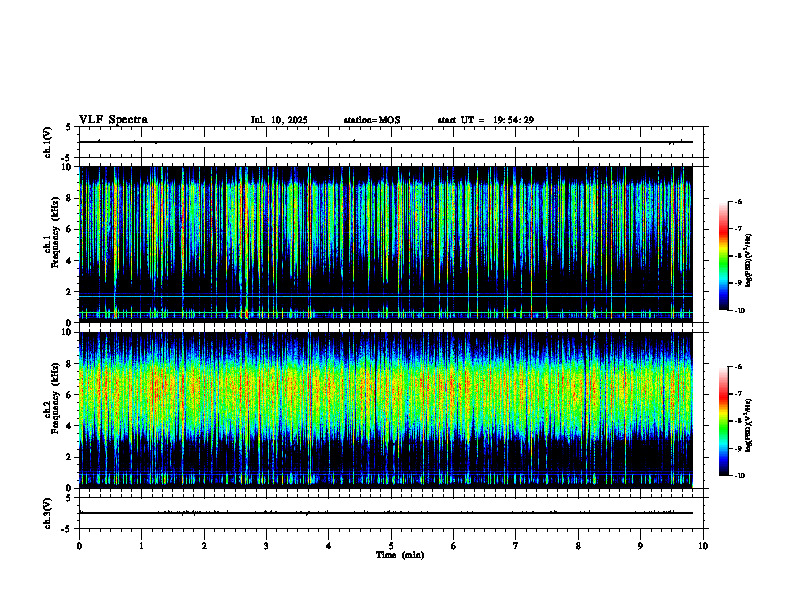Click the "2" tick on the time axis
Viewport: 792px width, 612px height.
click(x=204, y=546)
